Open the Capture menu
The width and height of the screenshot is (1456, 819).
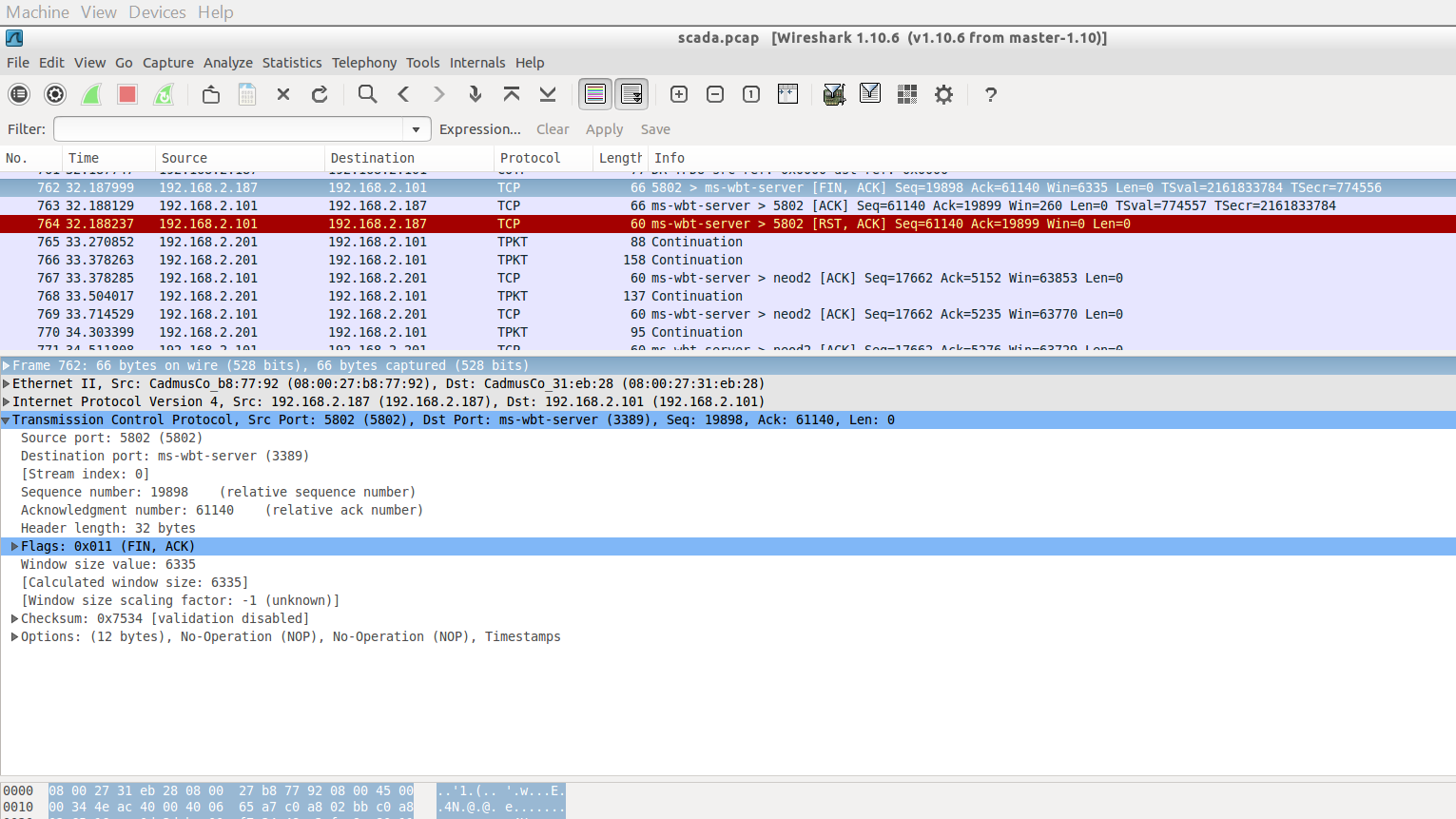click(168, 63)
